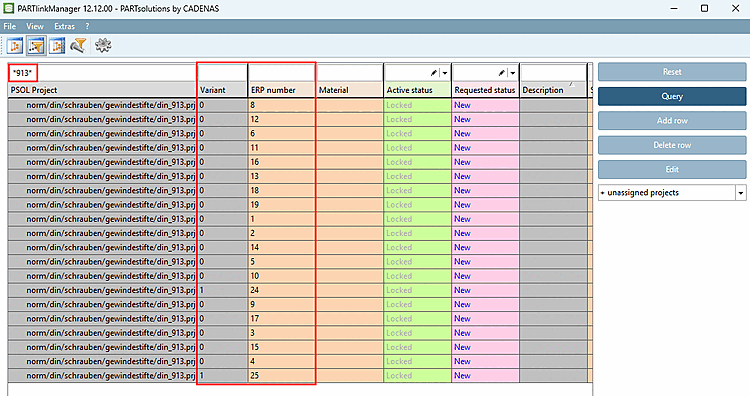750x396 pixels.
Task: Open the Active status filter dropdown arrow
Action: (x=445, y=73)
